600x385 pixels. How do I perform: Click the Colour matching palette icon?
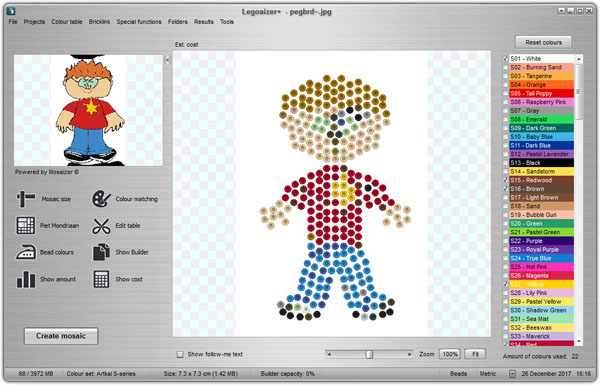coord(101,199)
